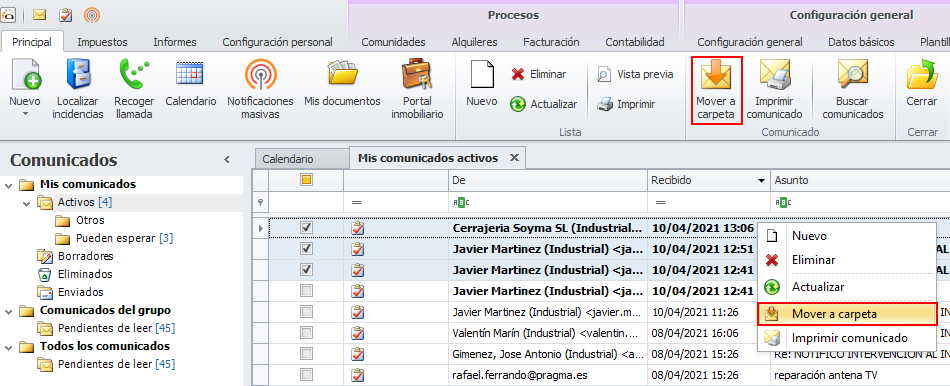The image size is (950, 386).
Task: Click the clipboard icon in quick access bar
Action: click(x=66, y=15)
